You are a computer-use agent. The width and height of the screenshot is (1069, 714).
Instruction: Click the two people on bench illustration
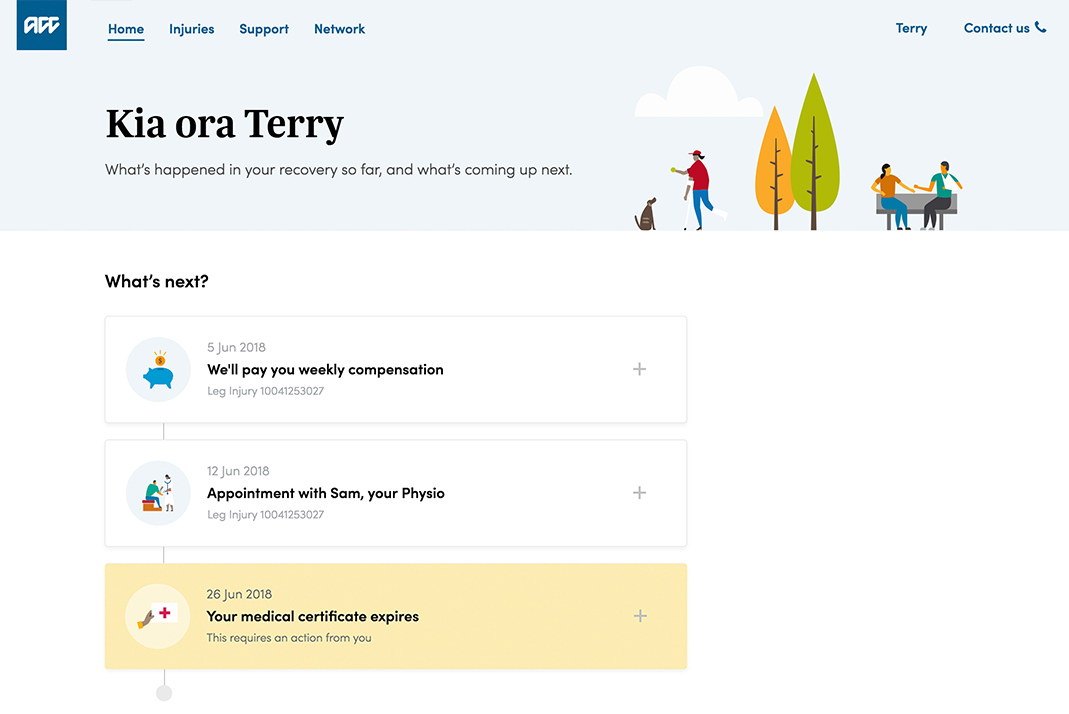916,194
